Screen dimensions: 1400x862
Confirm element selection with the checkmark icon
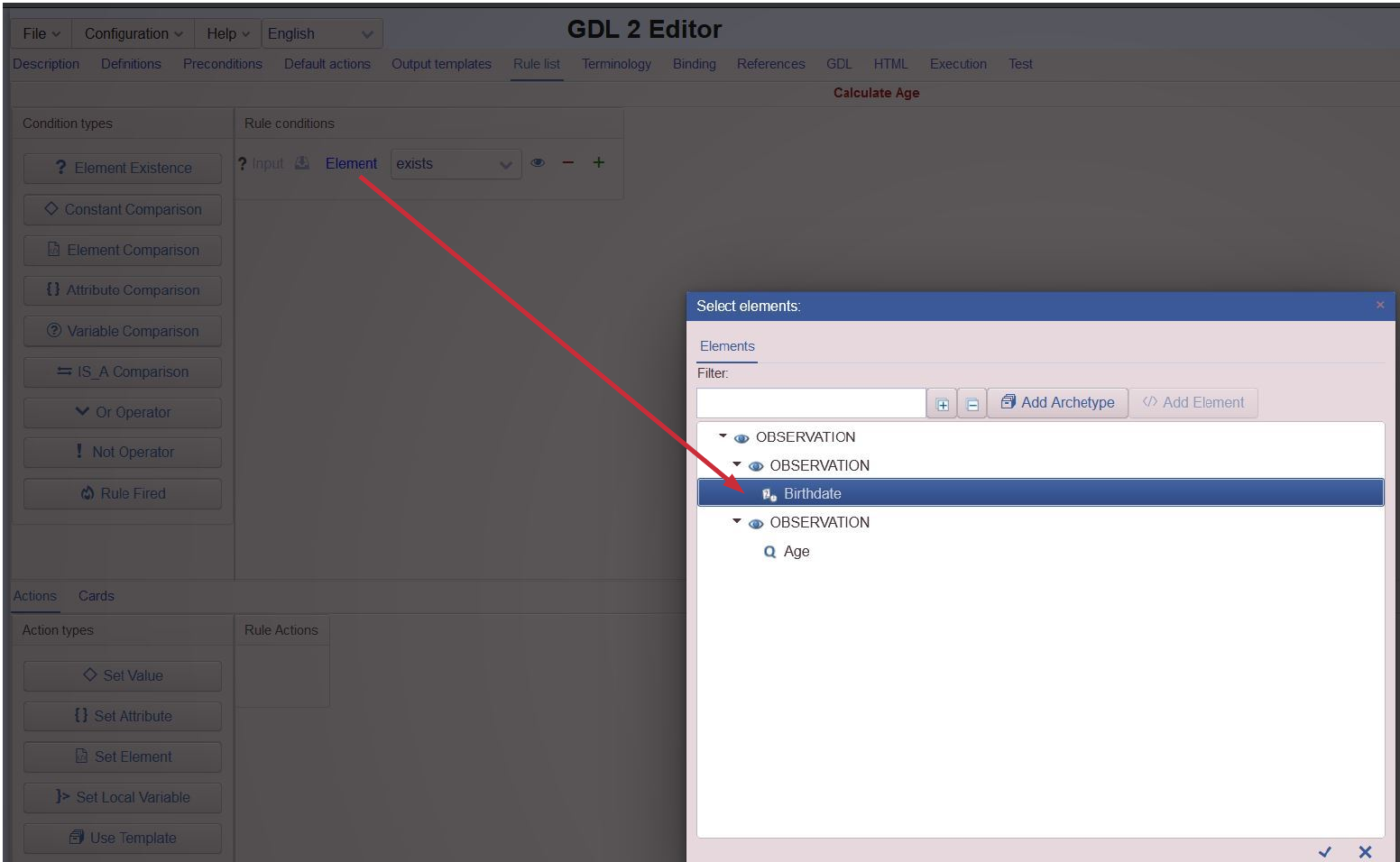pyautogui.click(x=1326, y=852)
